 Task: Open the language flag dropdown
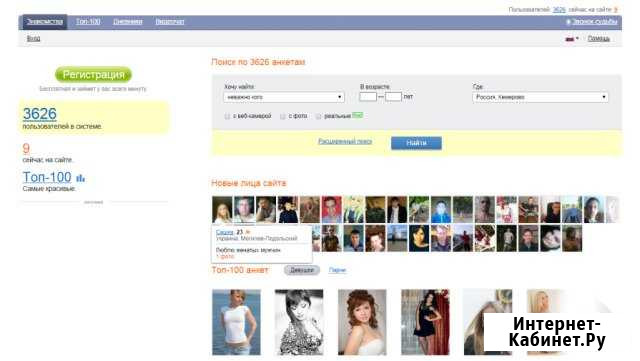(x=572, y=39)
